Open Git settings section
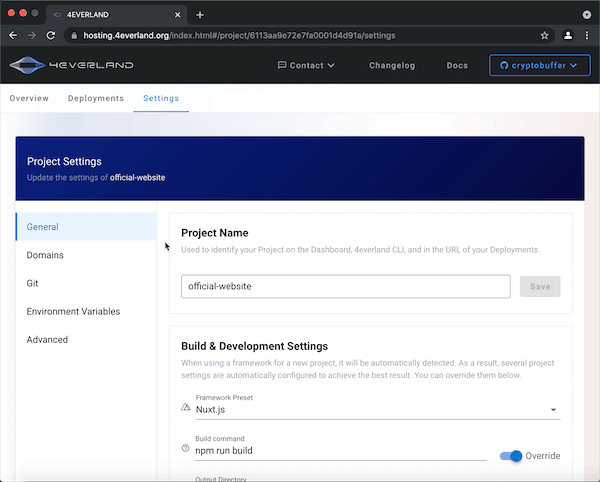 pos(86,283)
